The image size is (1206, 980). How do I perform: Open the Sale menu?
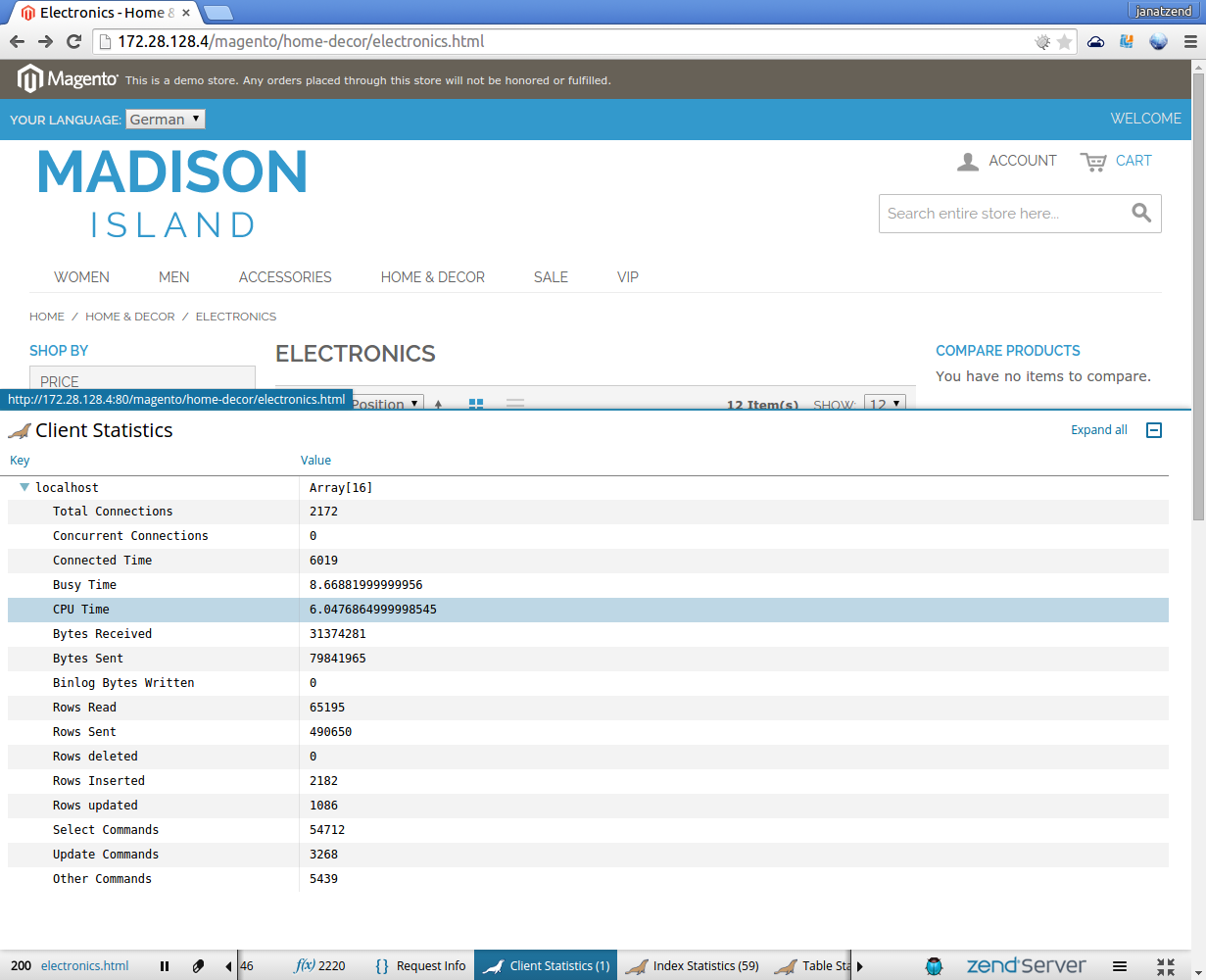click(x=551, y=277)
